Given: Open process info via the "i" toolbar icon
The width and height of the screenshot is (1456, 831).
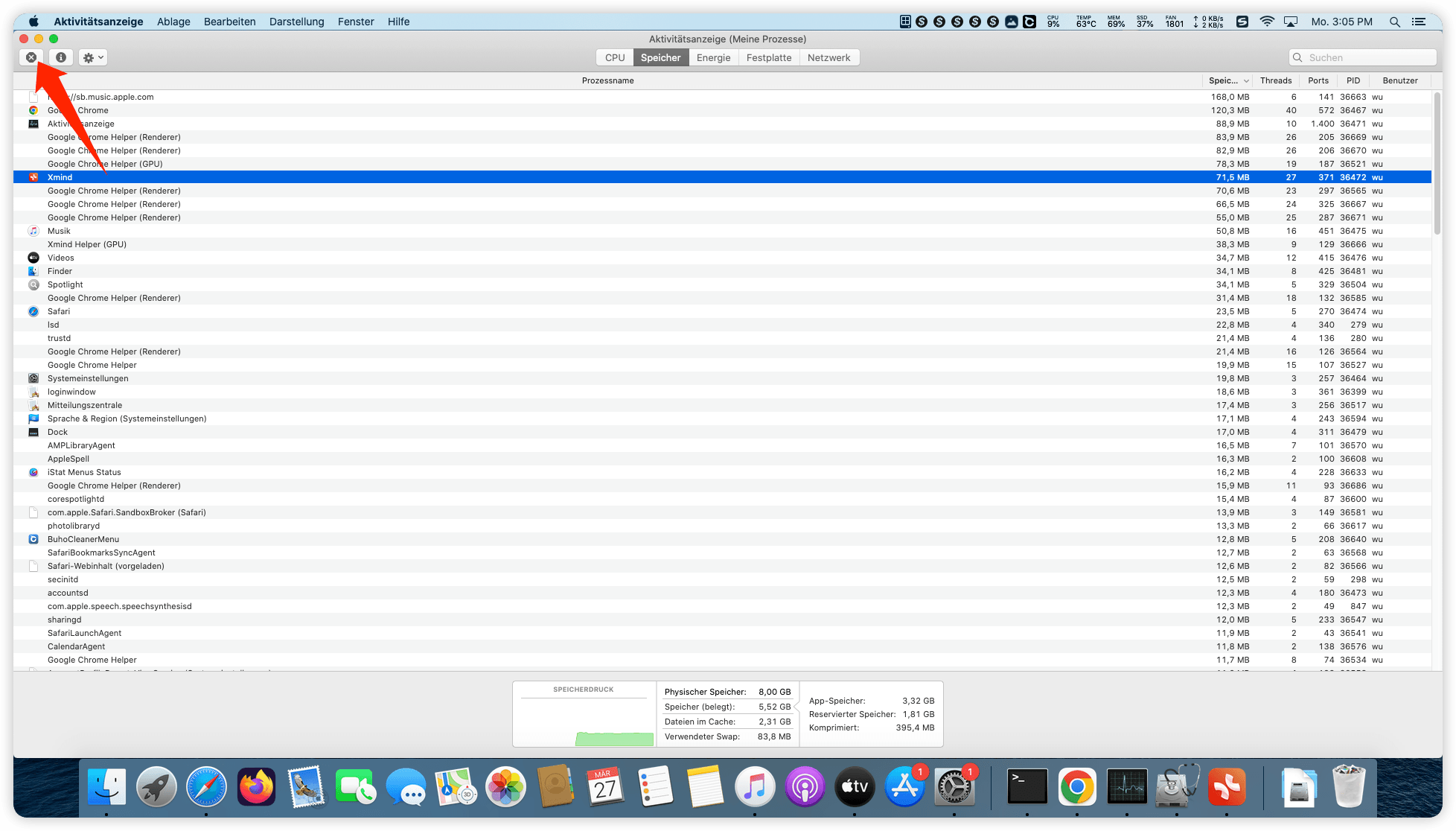Looking at the screenshot, I should pos(60,57).
